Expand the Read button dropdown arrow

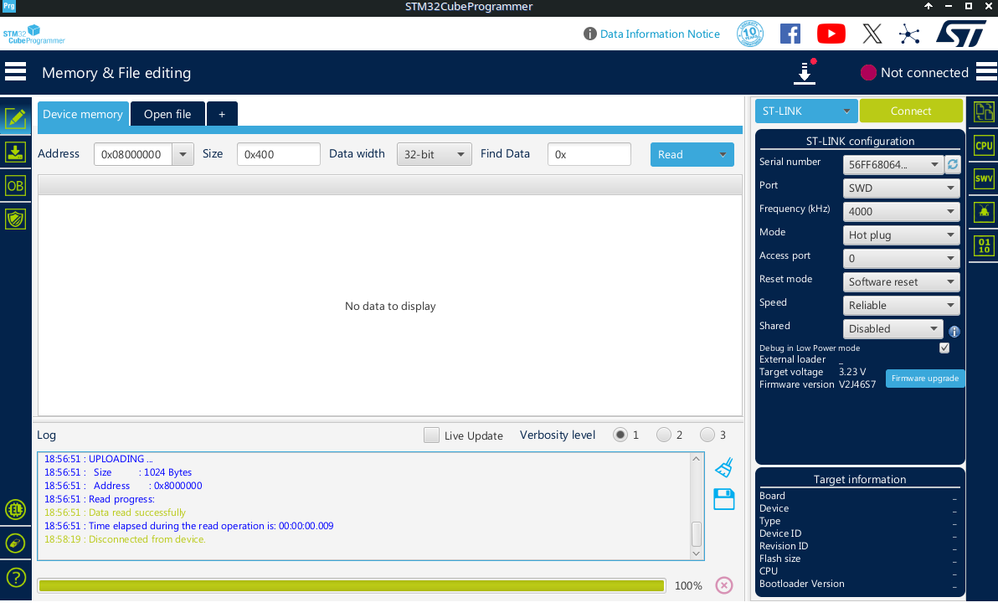[x=722, y=155]
